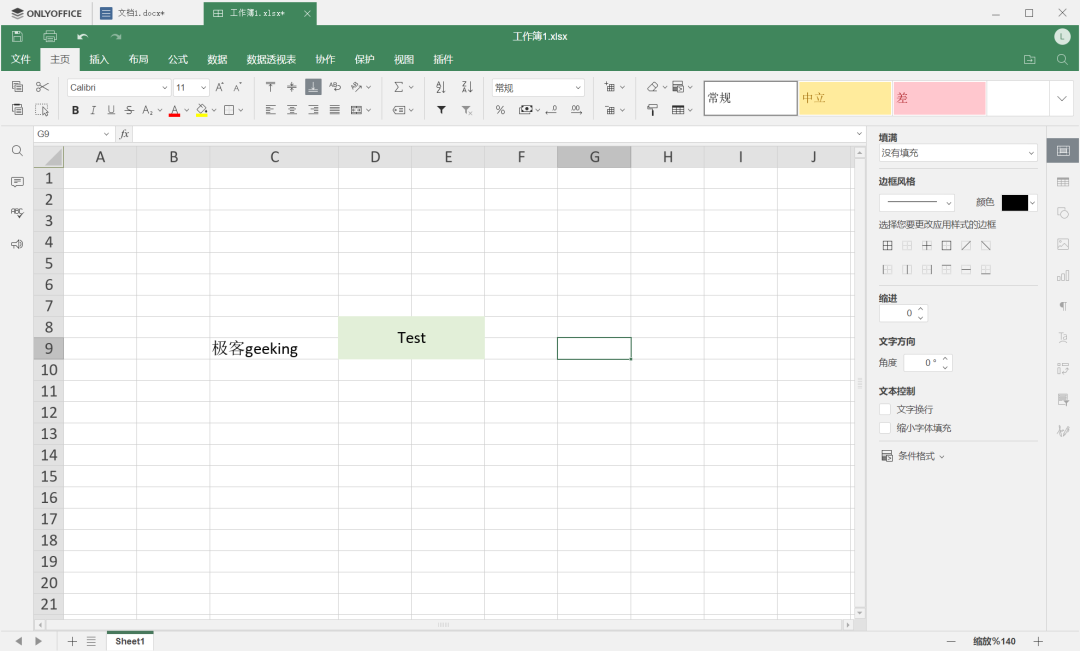Click the italic formatting icon
Image resolution: width=1080 pixels, height=651 pixels.
tap(93, 110)
